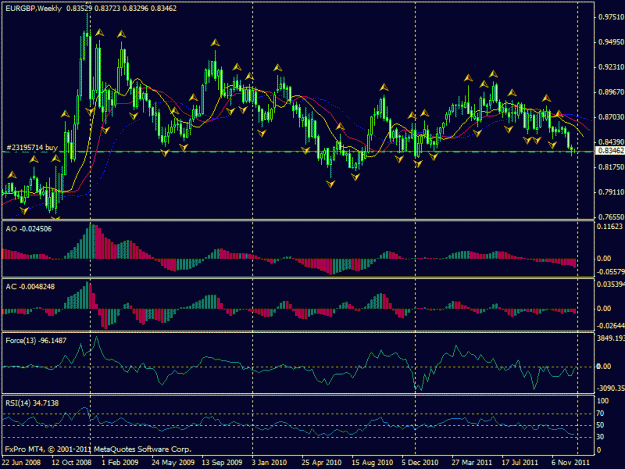Click the 25 Apr 2010 date label

[321, 463]
